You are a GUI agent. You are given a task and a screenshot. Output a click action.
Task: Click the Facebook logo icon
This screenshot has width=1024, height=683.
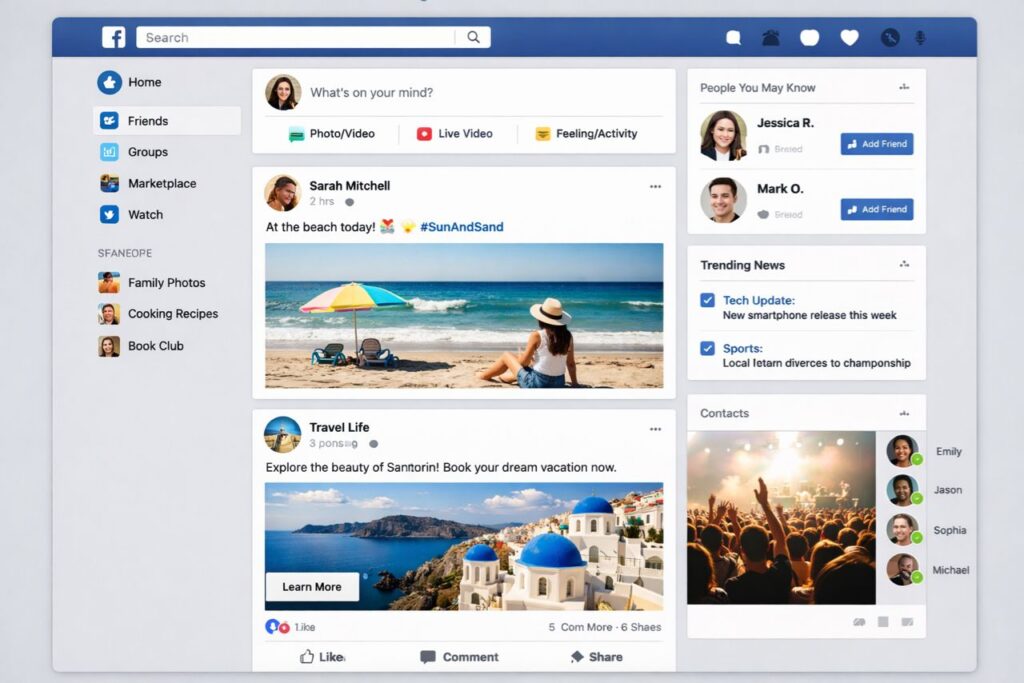[x=114, y=37]
